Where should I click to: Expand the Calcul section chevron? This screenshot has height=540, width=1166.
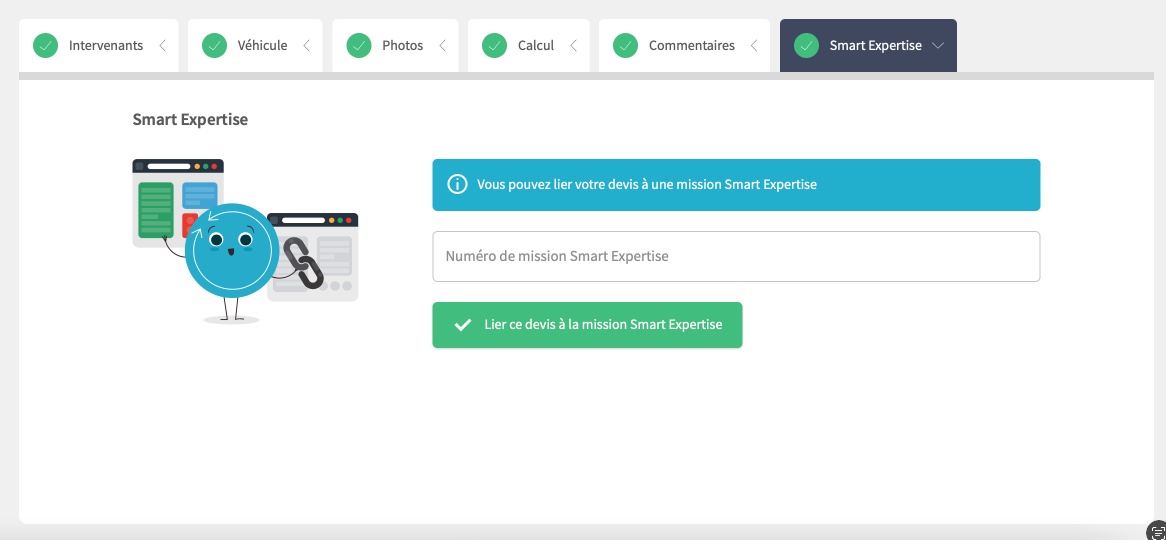573,46
